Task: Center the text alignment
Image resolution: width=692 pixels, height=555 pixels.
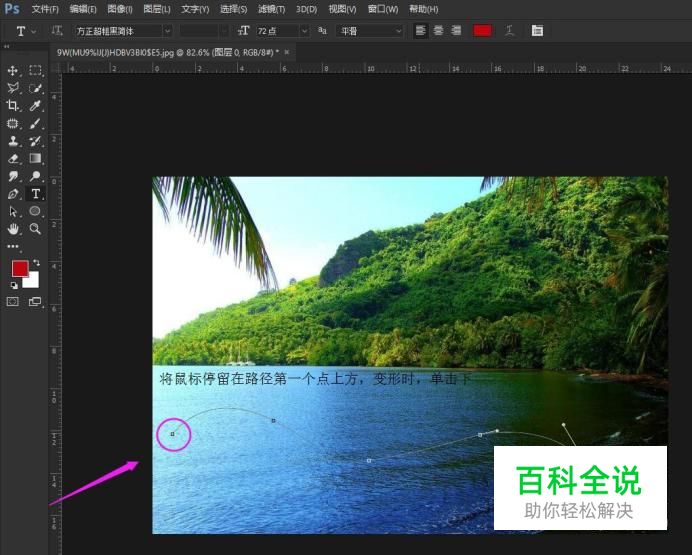Action: (438, 30)
